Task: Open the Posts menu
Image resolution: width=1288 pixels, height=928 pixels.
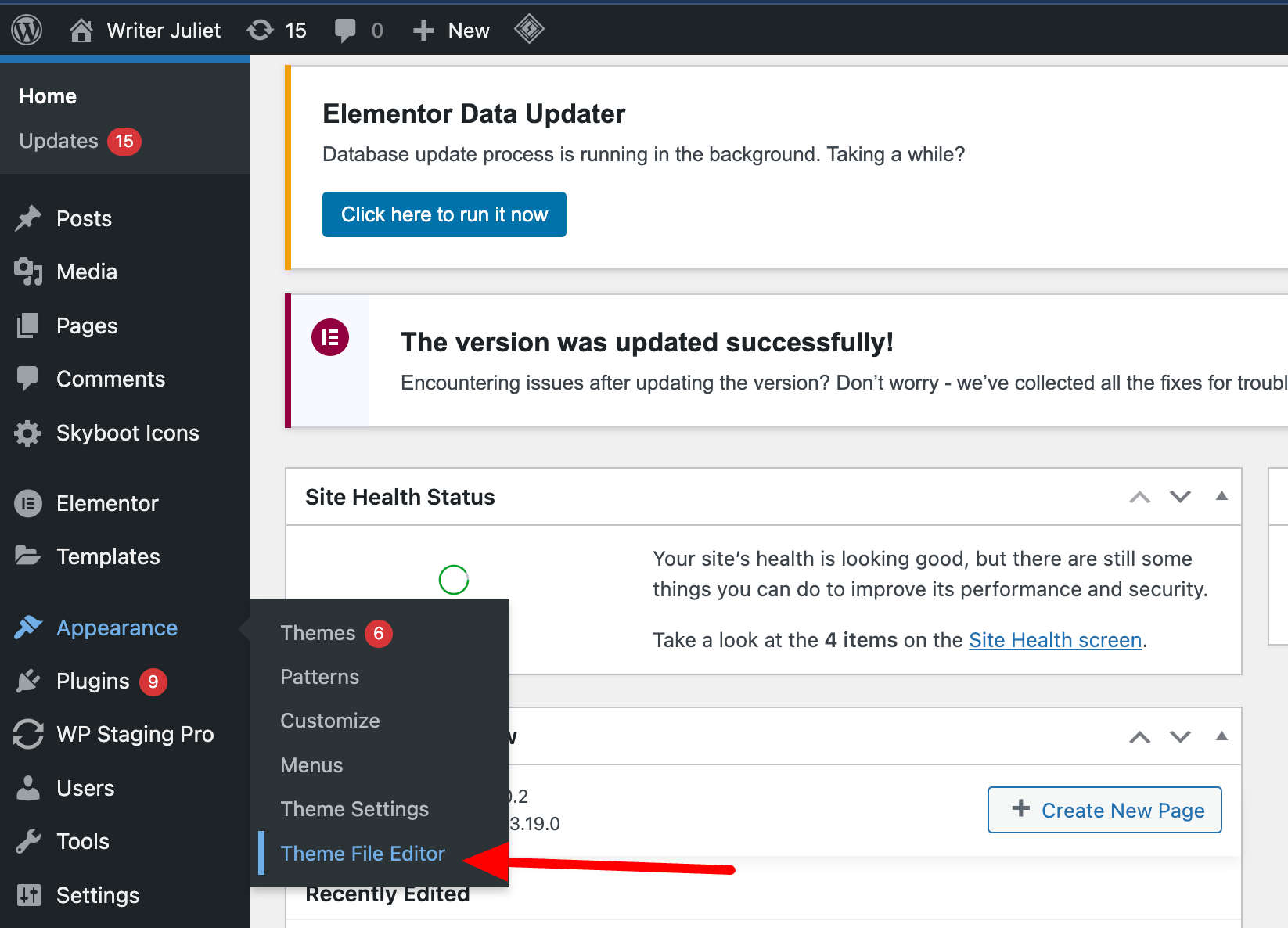Action: [x=84, y=218]
